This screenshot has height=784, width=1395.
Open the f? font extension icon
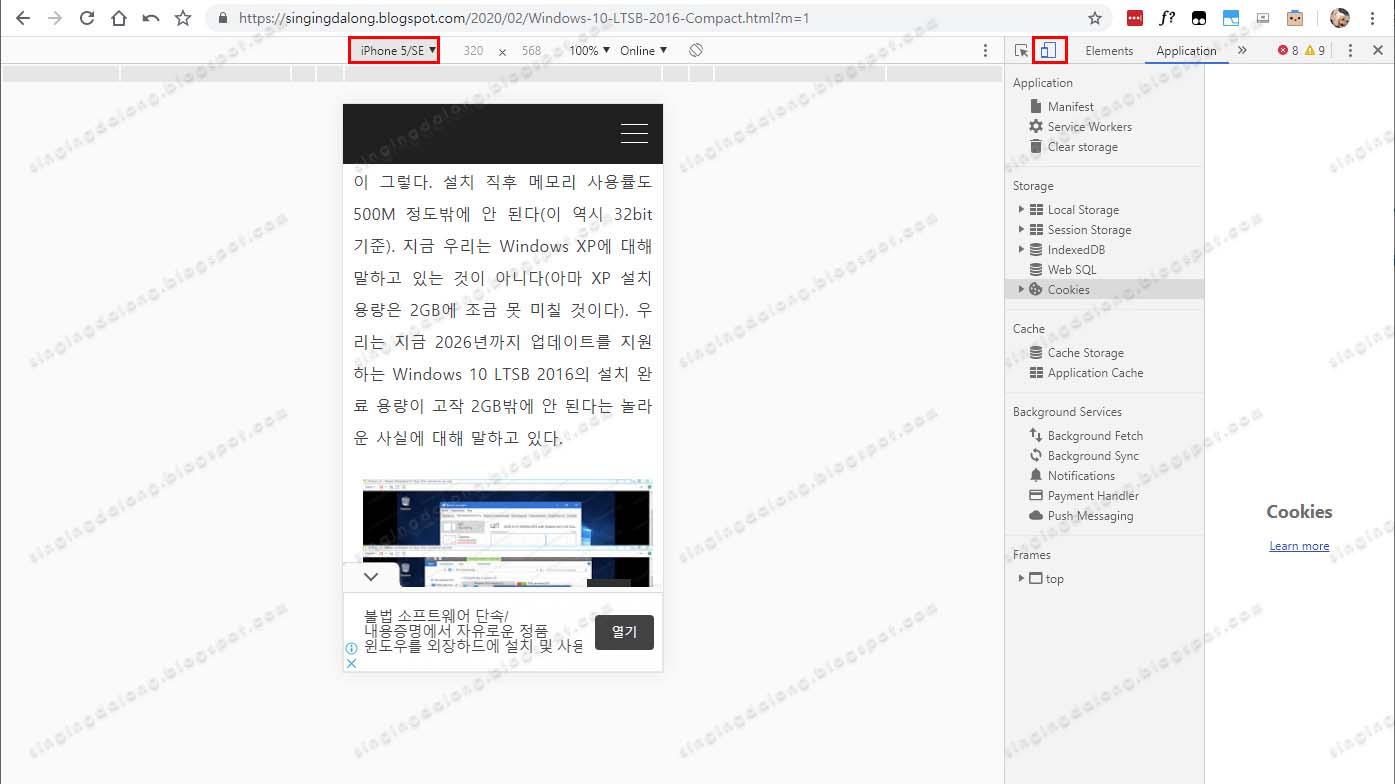[x=1167, y=18]
